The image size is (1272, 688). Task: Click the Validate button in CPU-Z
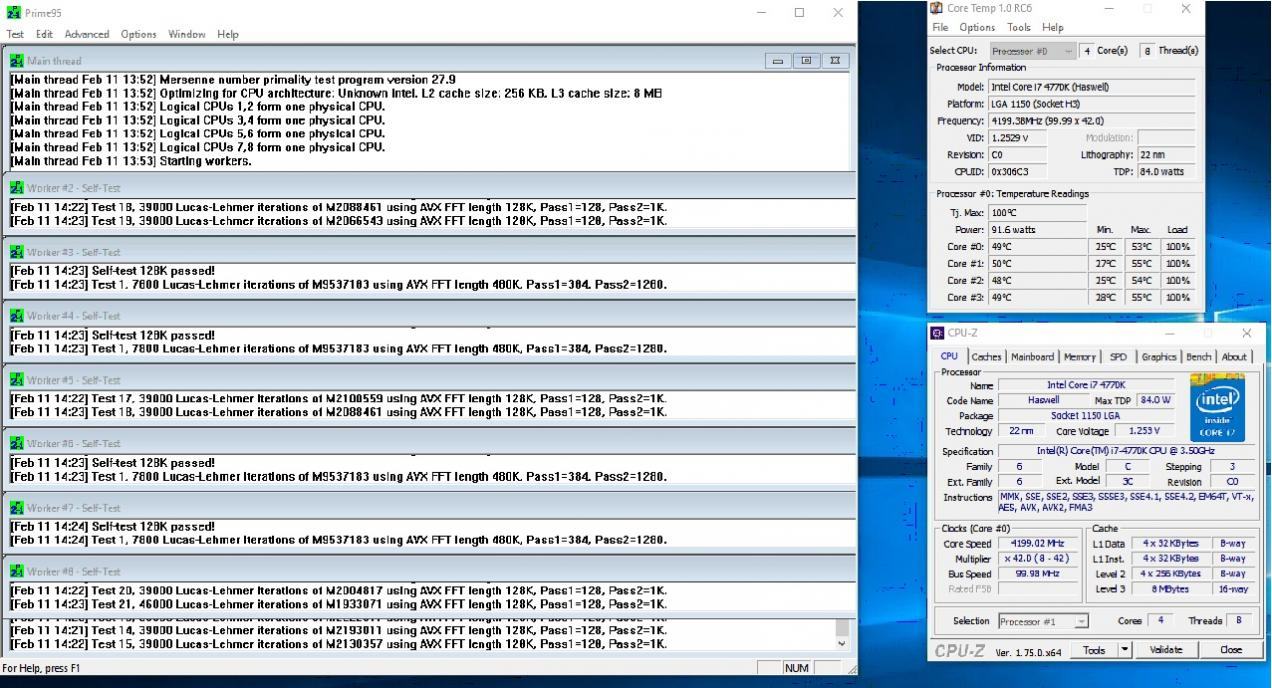click(x=1166, y=650)
